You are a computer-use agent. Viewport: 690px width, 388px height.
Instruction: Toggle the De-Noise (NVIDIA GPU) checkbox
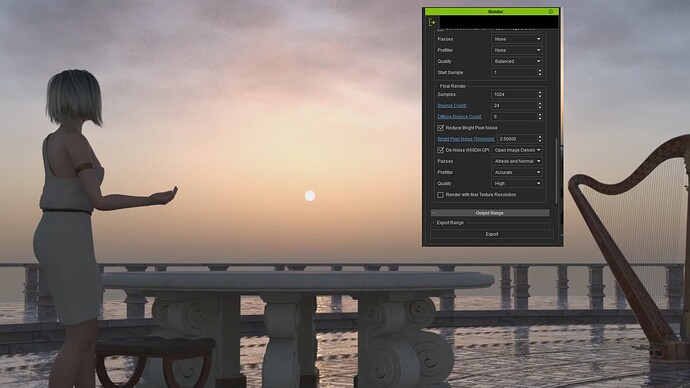click(x=440, y=150)
